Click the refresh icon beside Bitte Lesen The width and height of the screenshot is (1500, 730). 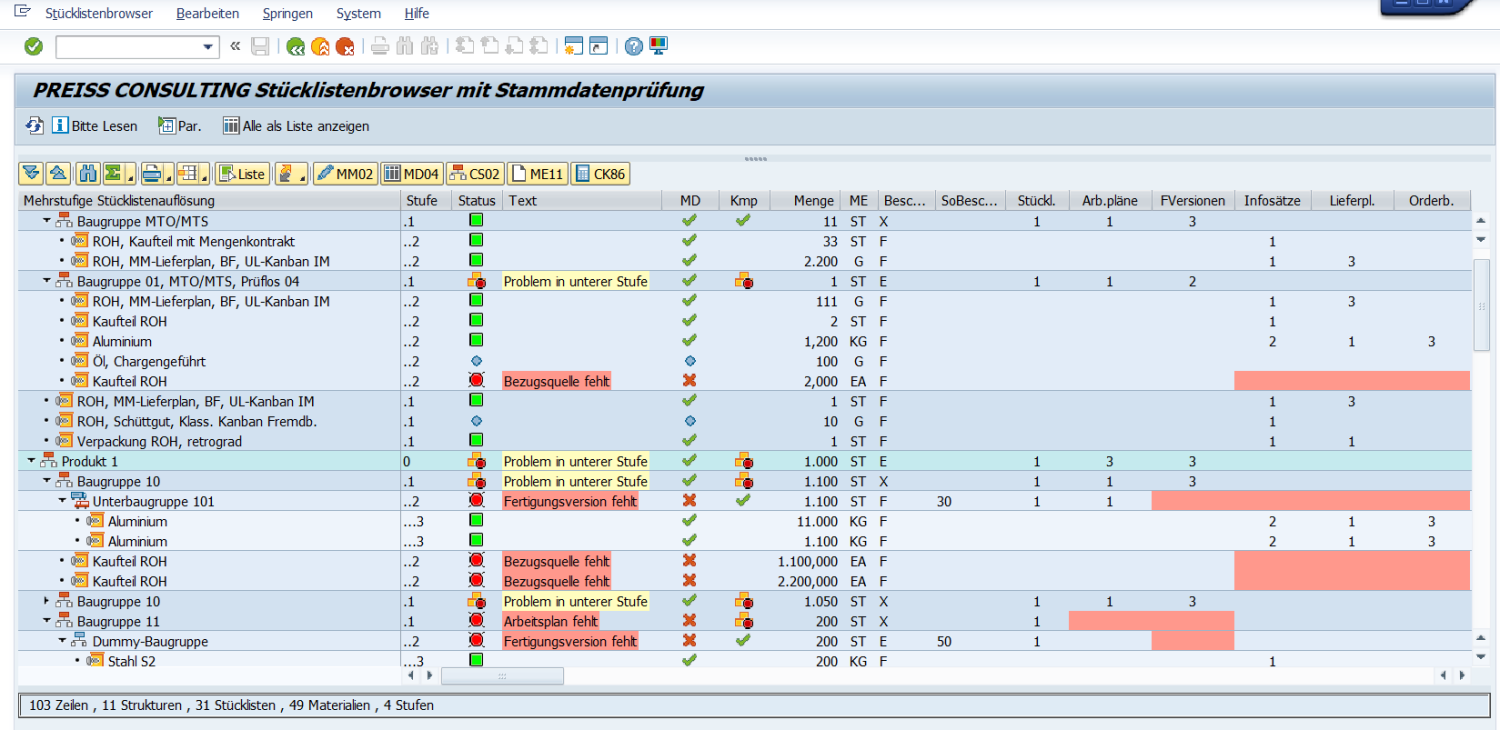point(35,126)
